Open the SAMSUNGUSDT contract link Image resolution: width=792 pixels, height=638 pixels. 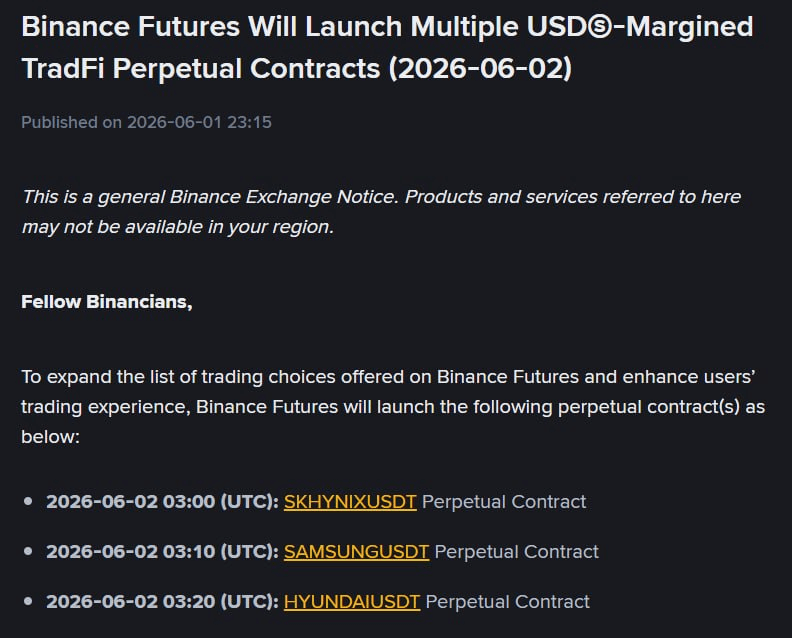coord(356,552)
